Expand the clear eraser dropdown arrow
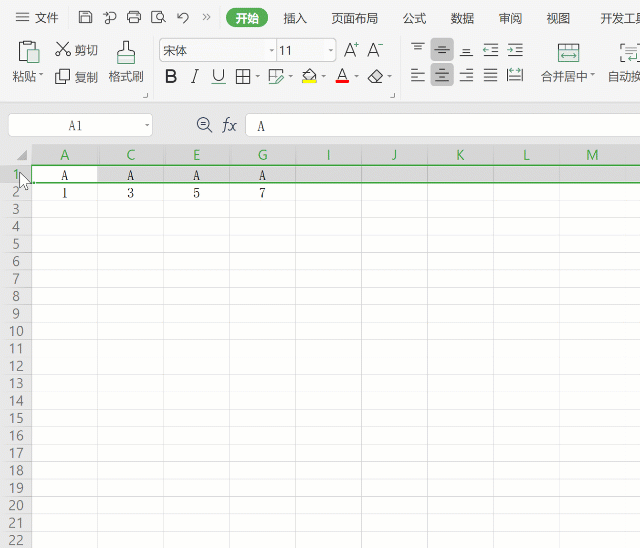Screen dimensions: 640x548 (x=389, y=76)
